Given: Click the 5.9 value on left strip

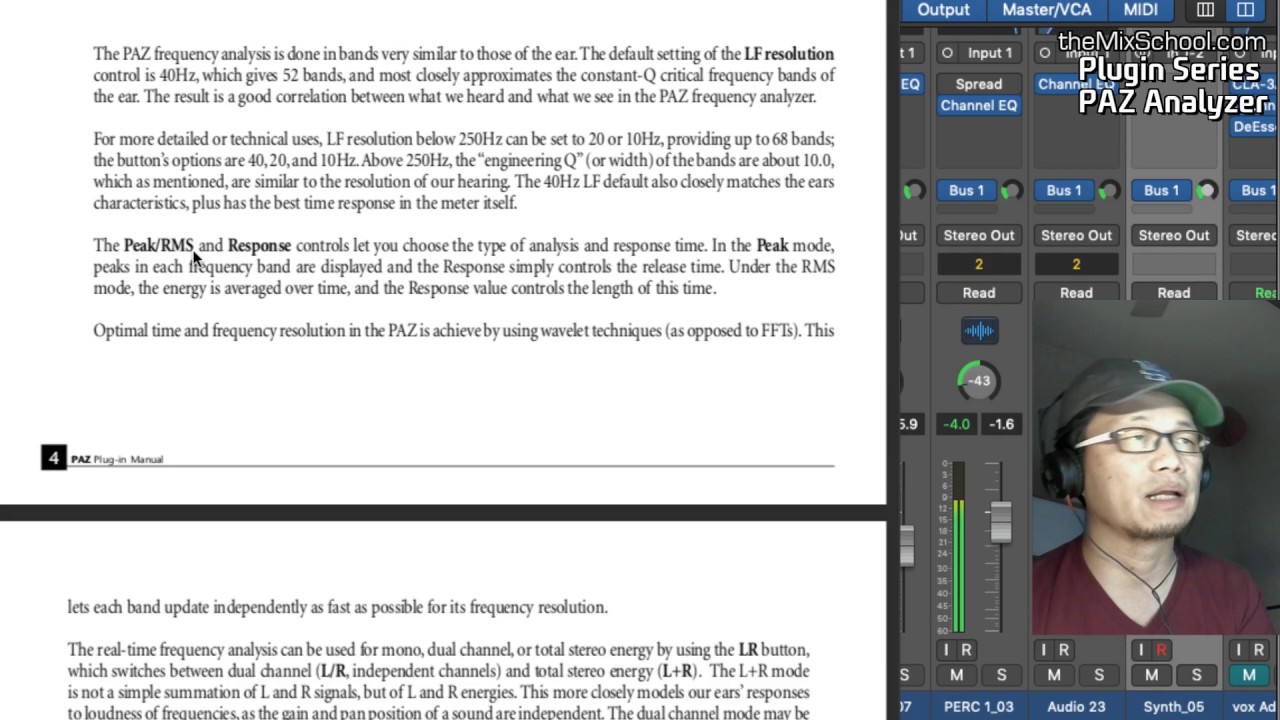Looking at the screenshot, I should click(x=908, y=424).
